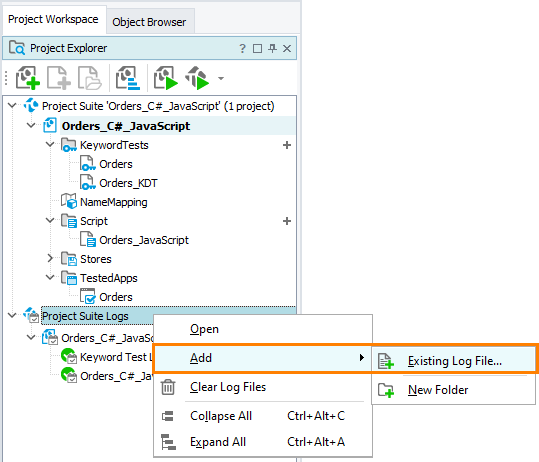Collapse the Orders_C#_JavaScript project node
The width and height of the screenshot is (539, 462).
coord(31,125)
